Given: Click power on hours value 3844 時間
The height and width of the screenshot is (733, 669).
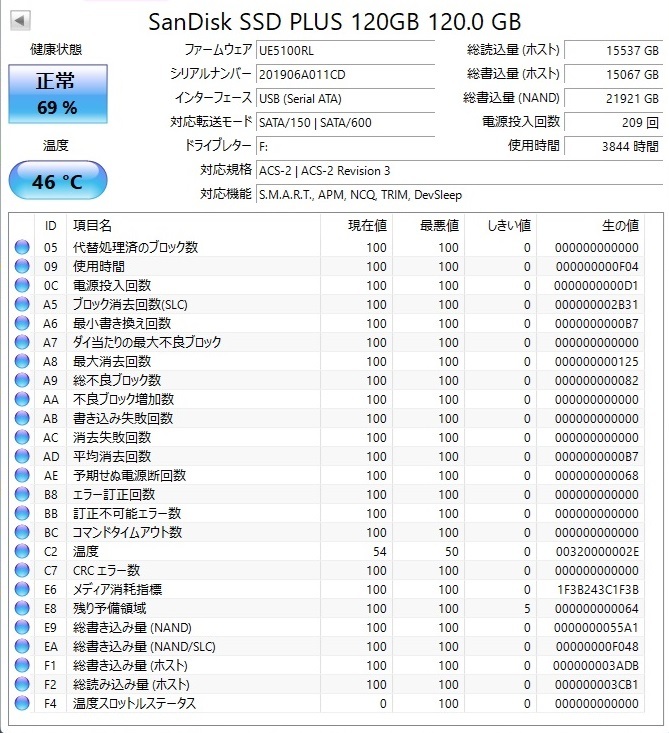Looking at the screenshot, I should pos(613,146).
